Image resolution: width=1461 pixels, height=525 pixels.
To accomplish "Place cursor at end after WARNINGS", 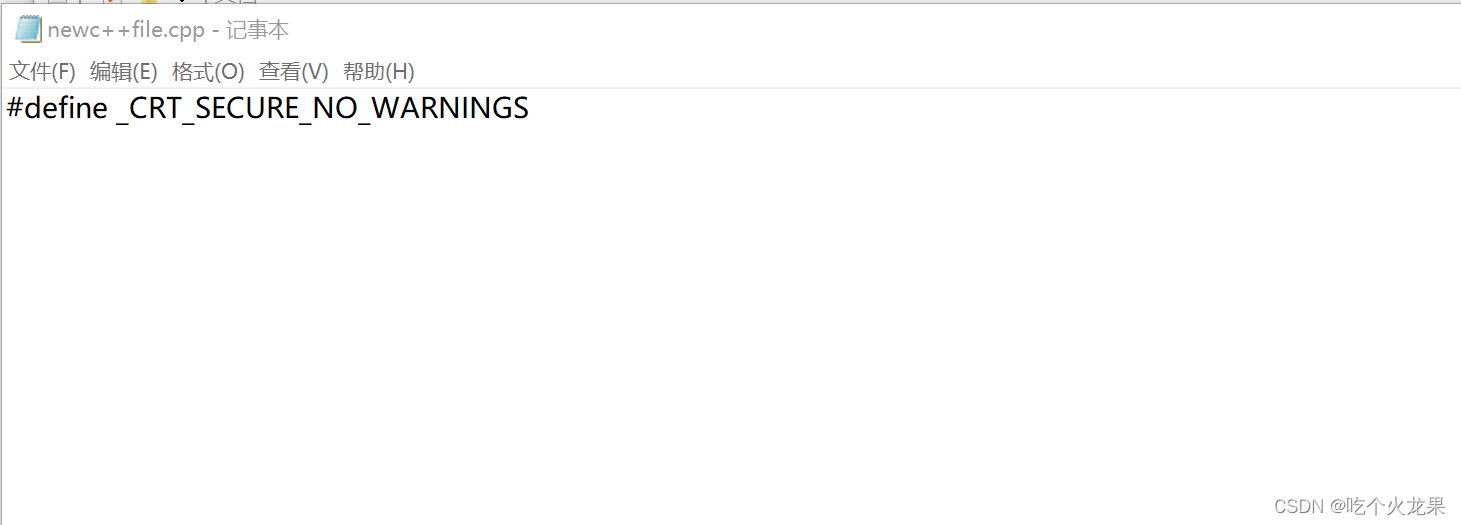I will click(531, 108).
